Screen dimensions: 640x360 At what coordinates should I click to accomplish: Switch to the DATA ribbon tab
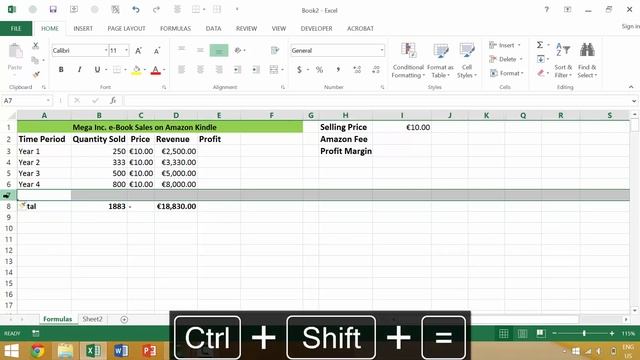click(213, 28)
